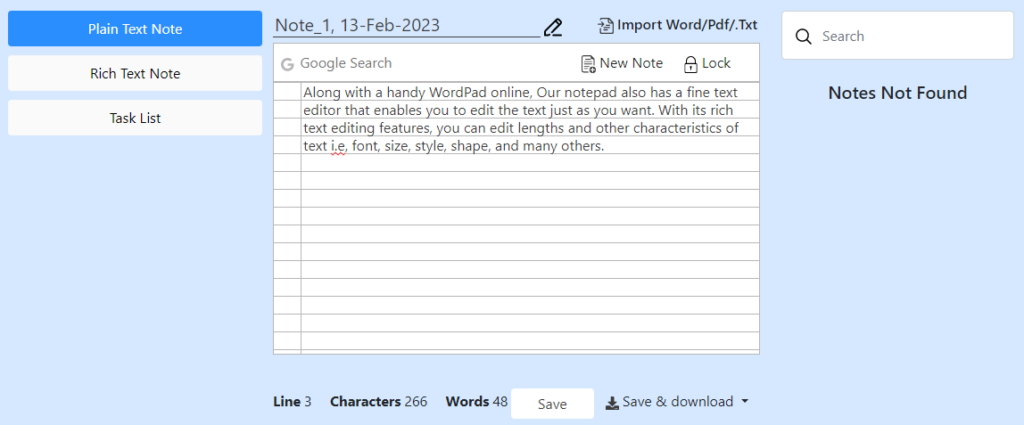This screenshot has width=1024, height=425.
Task: Click the 'Characters 266' counter
Action: [x=379, y=401]
